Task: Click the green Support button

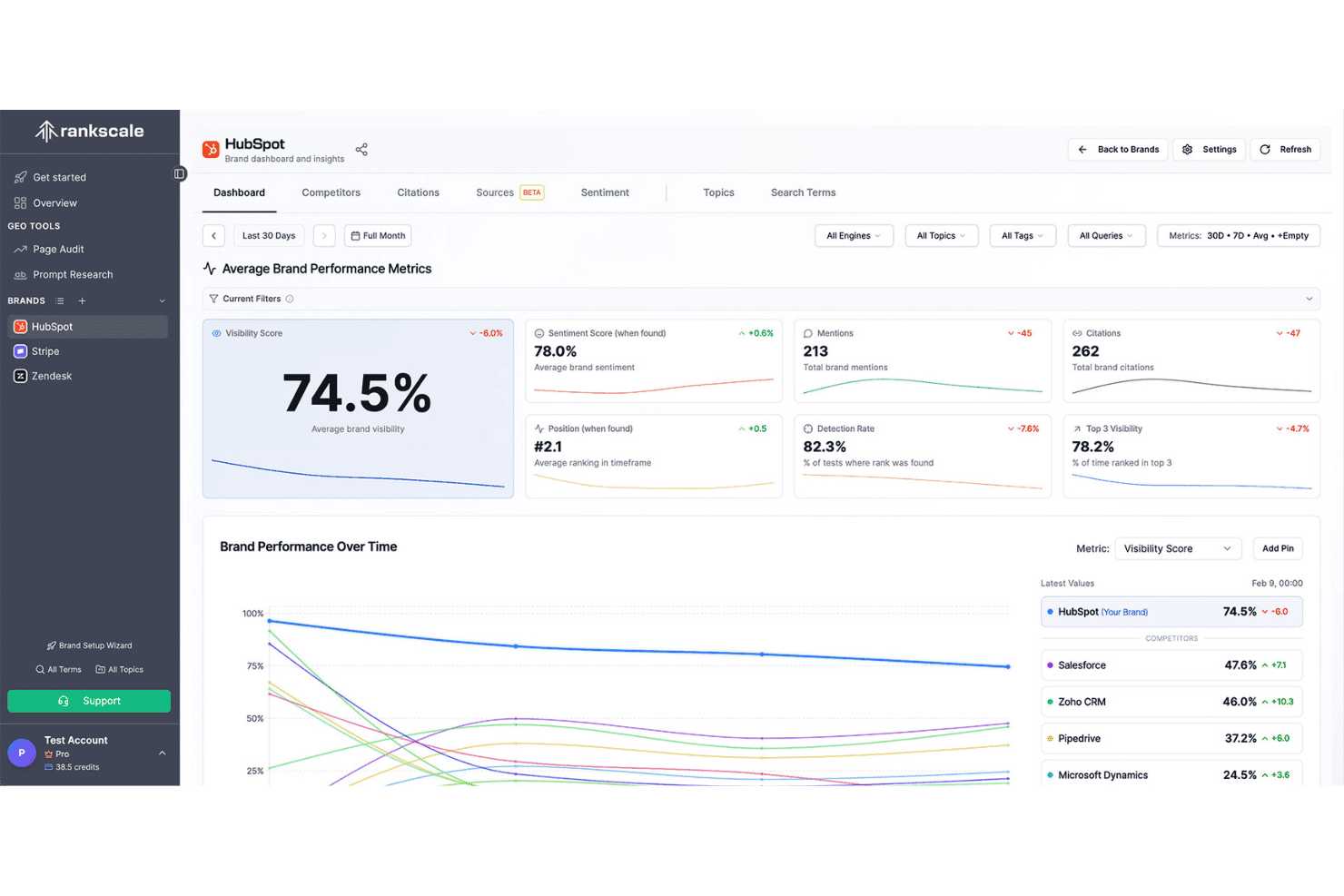Action: coord(89,701)
